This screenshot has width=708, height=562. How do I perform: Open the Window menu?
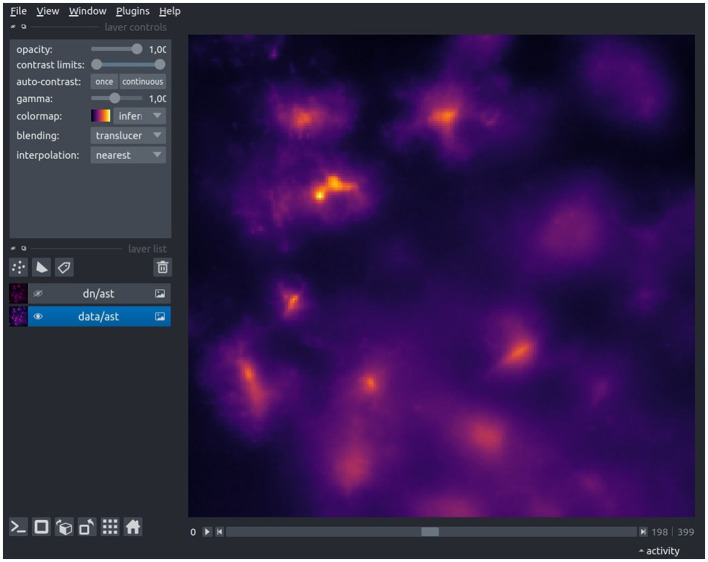click(88, 11)
